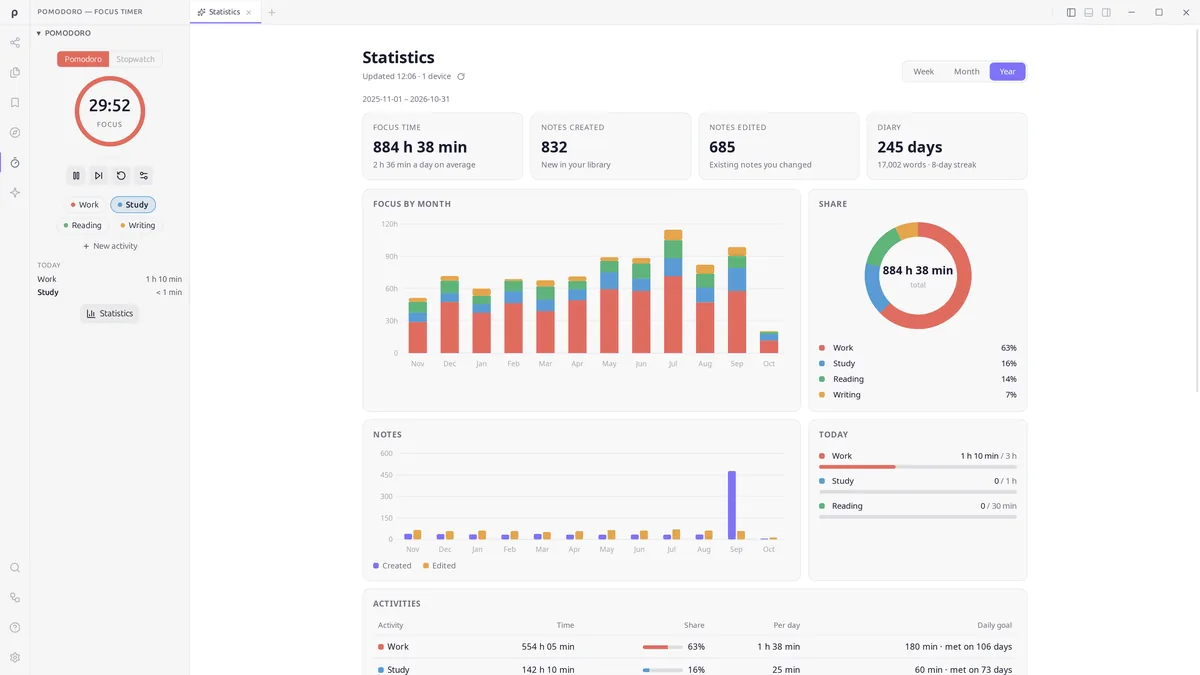Image resolution: width=1200 pixels, height=675 pixels.
Task: Skip to the next timer phase
Action: coord(98,176)
